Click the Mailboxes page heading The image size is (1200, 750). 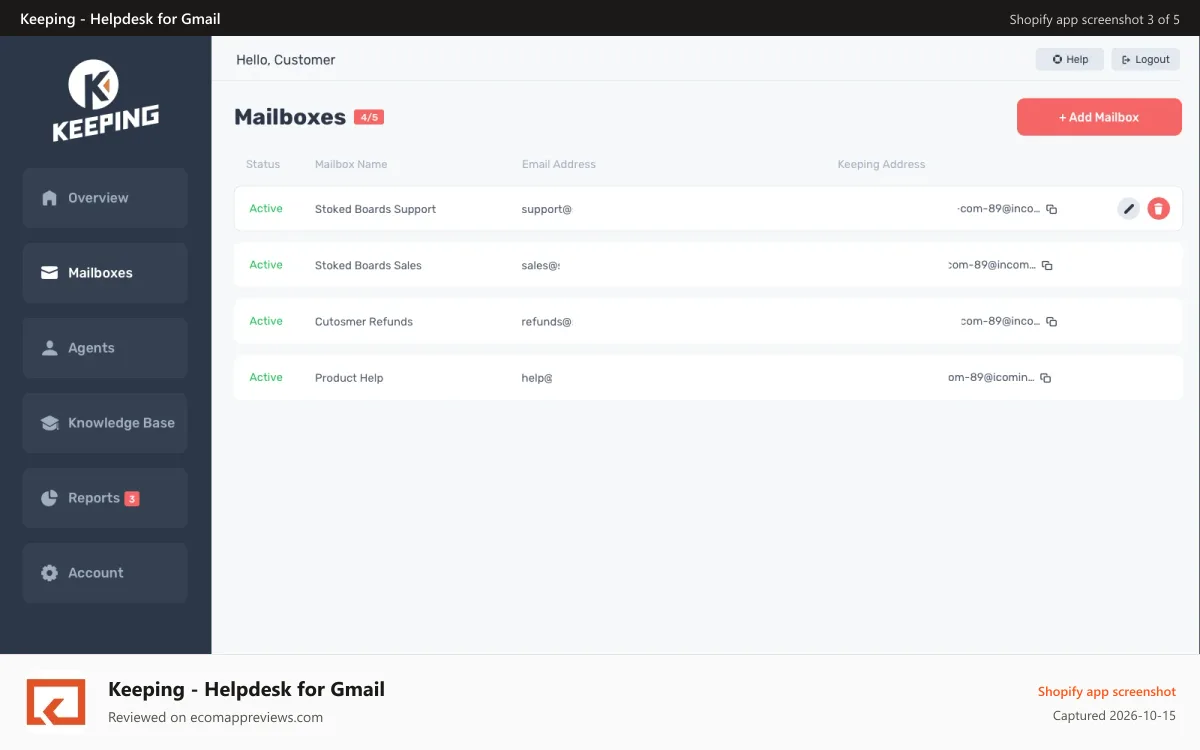(290, 117)
